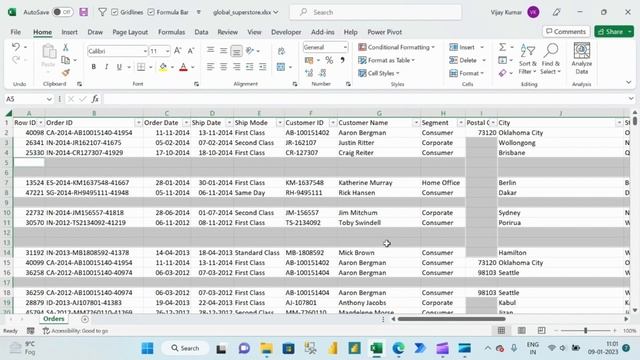The image size is (640, 360).
Task: Apply Underline formatting
Action: (119, 67)
